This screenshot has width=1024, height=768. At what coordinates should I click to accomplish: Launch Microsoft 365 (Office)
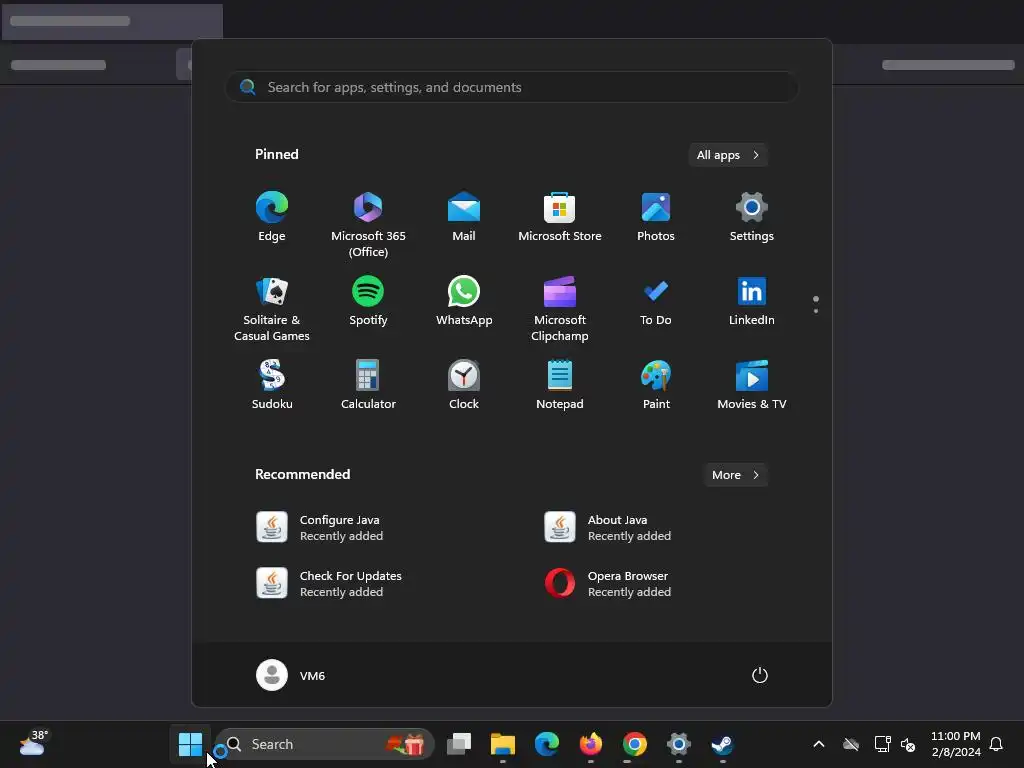click(368, 224)
